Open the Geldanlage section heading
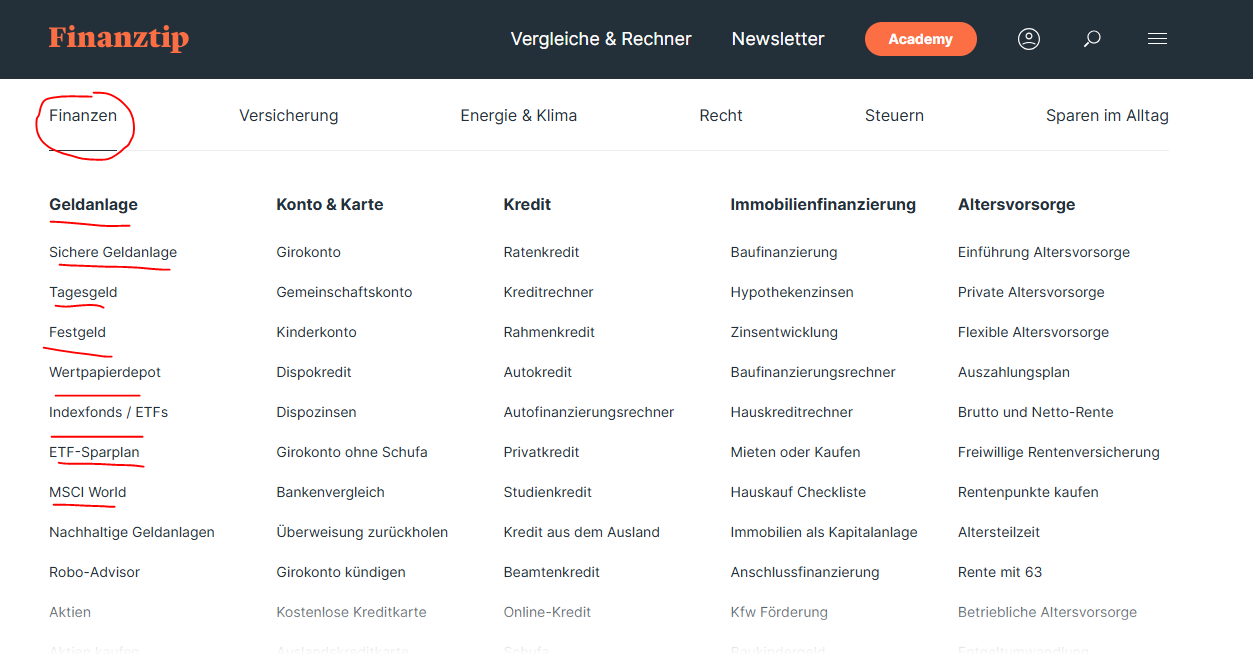 [x=93, y=204]
